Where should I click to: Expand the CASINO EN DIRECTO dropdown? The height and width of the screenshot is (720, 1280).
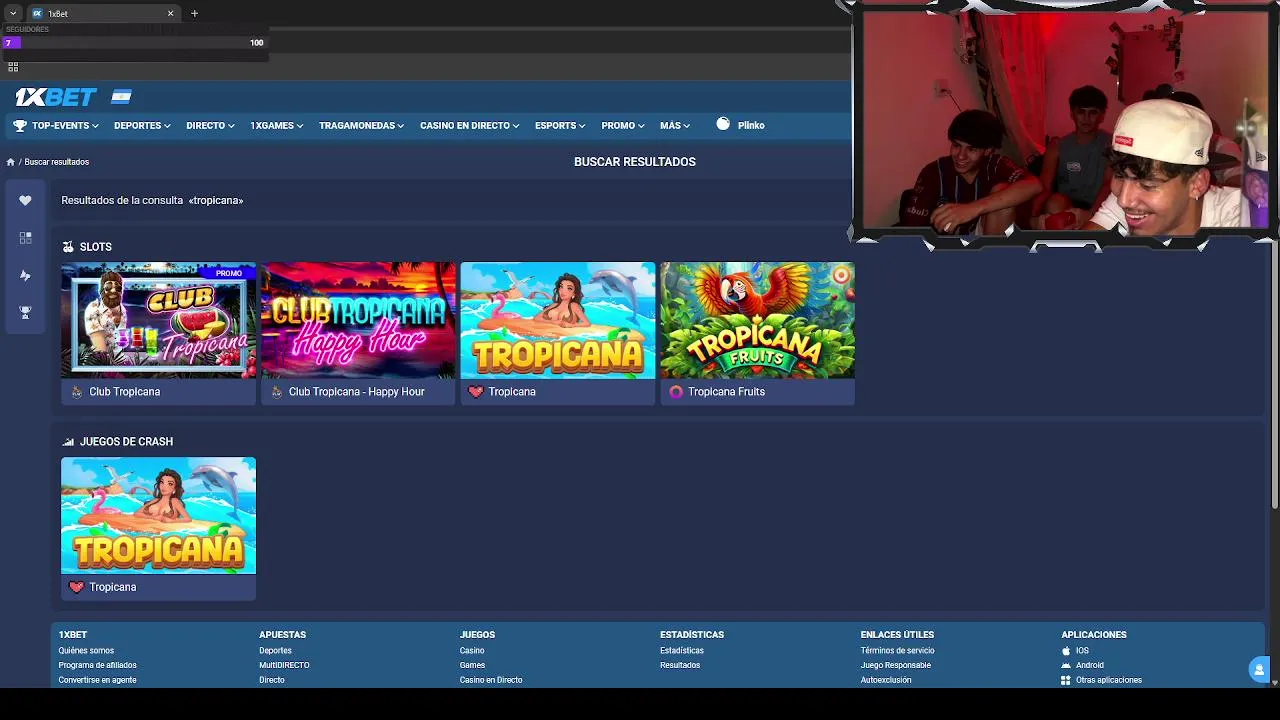click(470, 125)
